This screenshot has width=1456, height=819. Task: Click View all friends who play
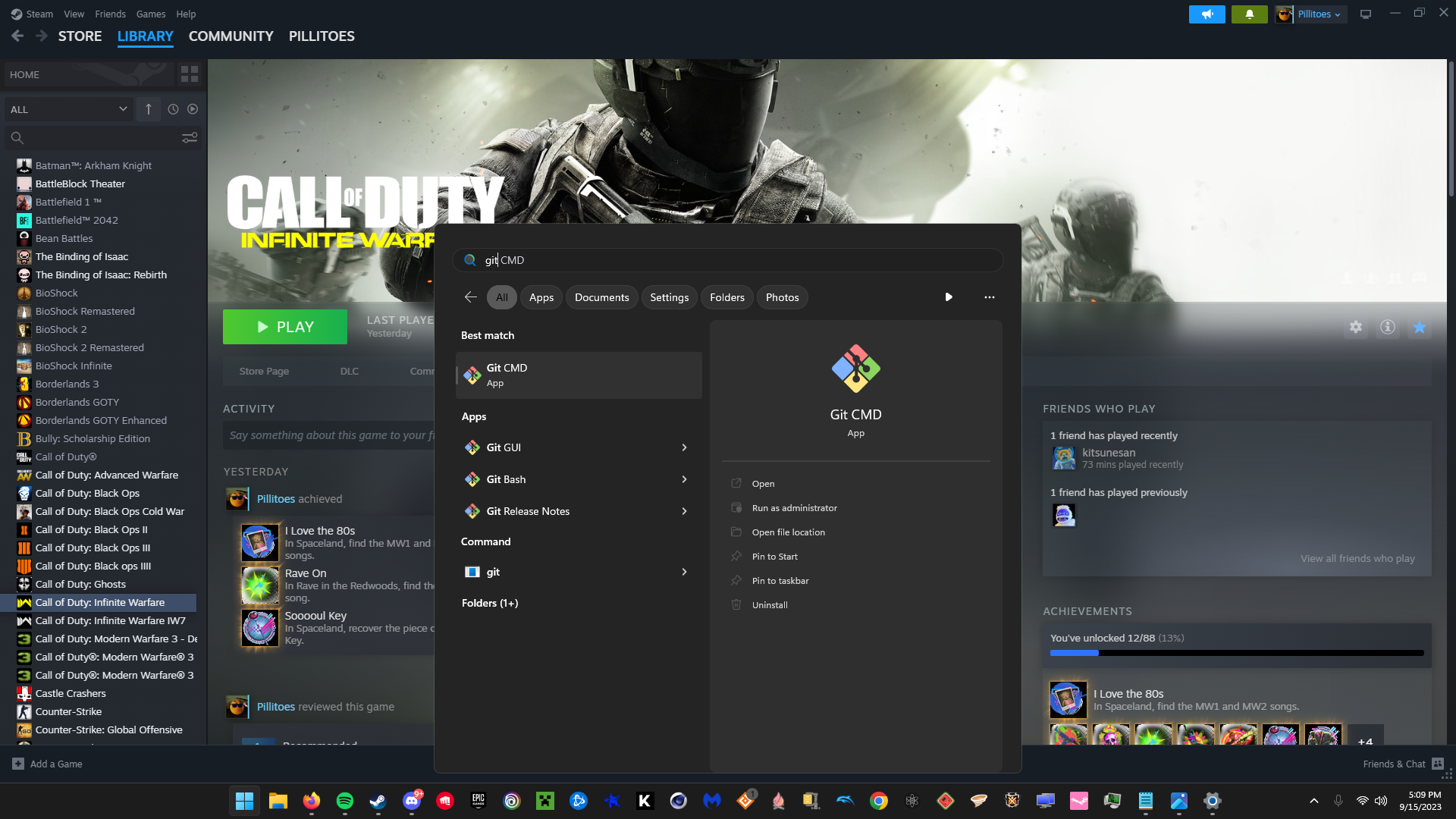(1357, 558)
